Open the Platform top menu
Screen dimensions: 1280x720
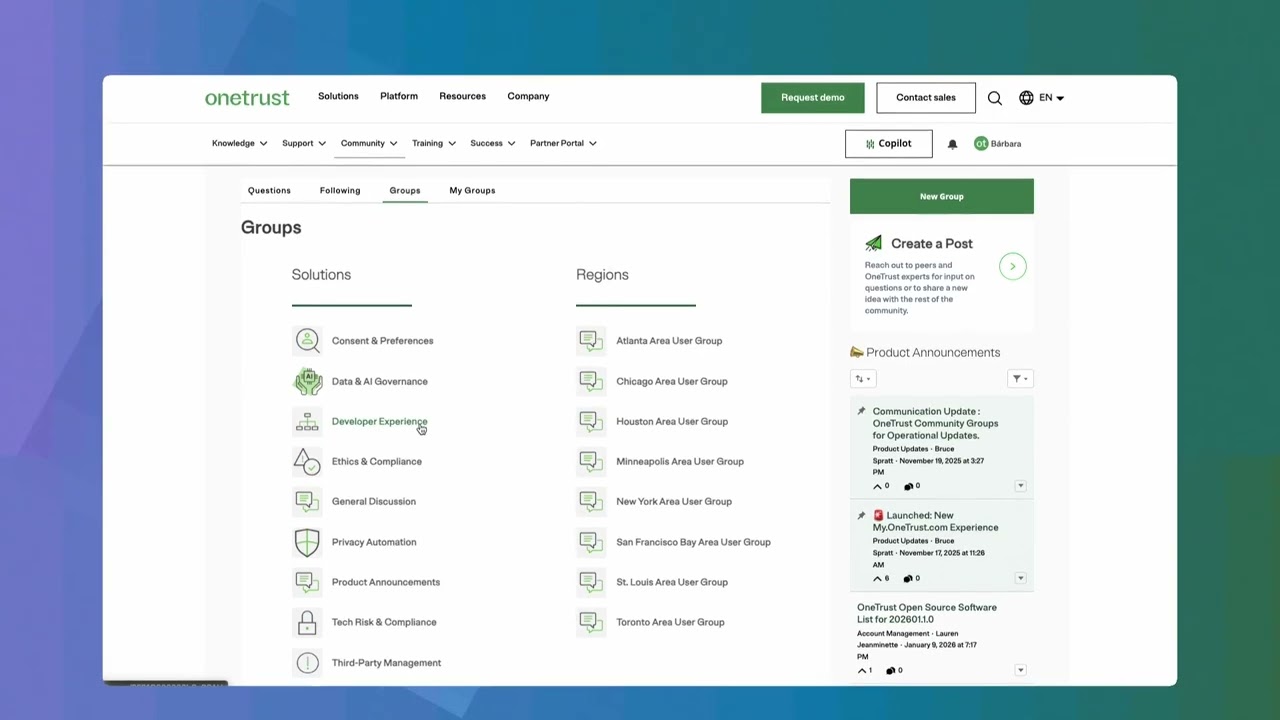pyautogui.click(x=399, y=96)
